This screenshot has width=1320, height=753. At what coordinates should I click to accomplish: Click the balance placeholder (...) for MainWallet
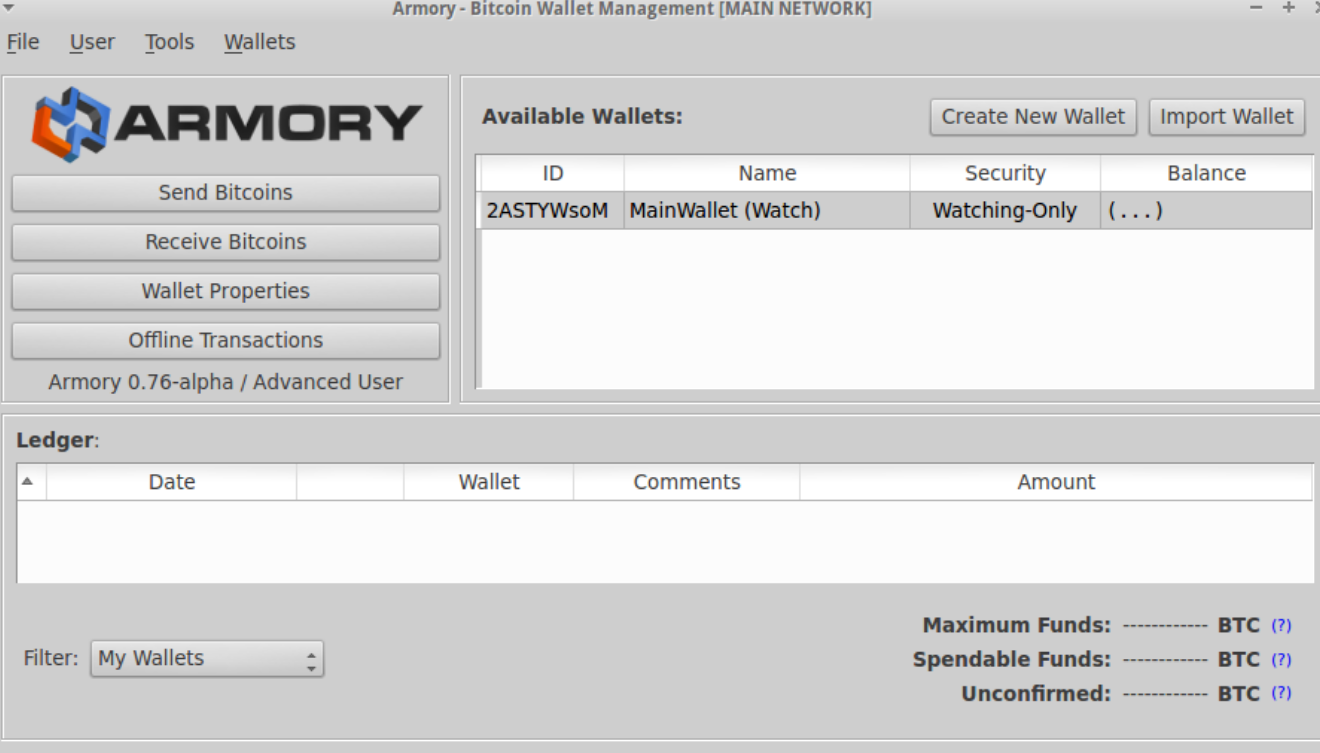(1135, 210)
